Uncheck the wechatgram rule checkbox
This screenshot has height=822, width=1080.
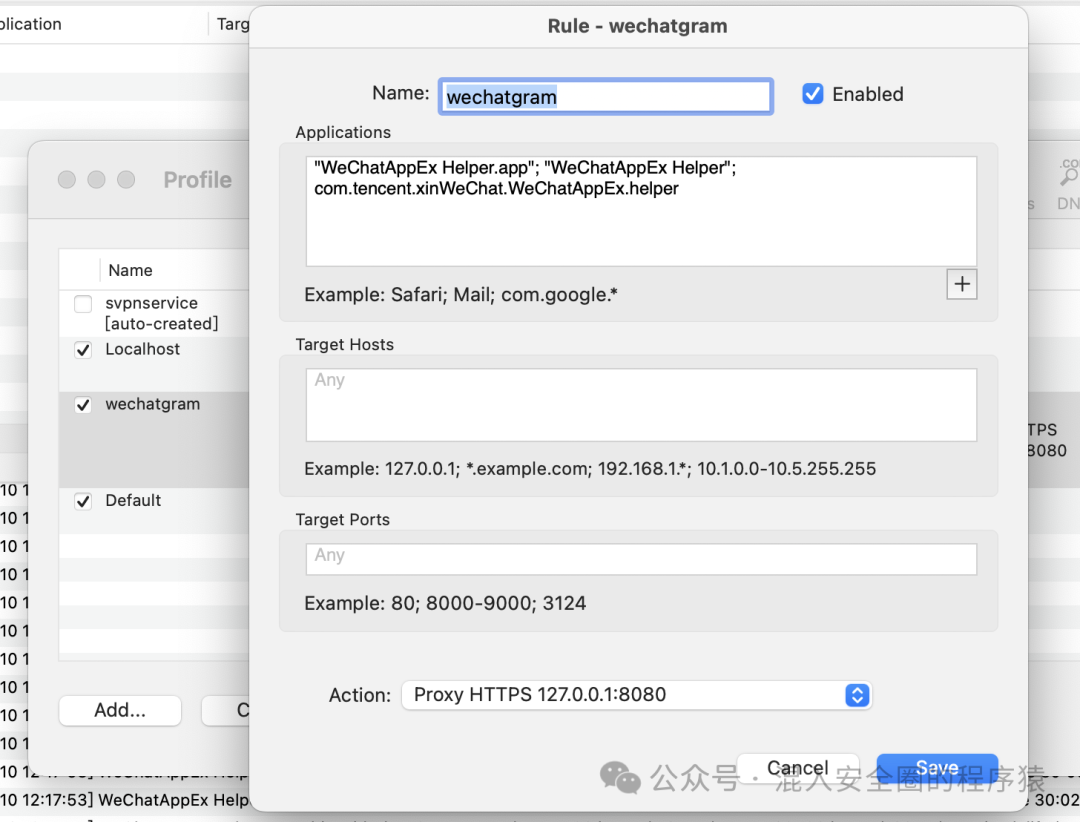(83, 405)
